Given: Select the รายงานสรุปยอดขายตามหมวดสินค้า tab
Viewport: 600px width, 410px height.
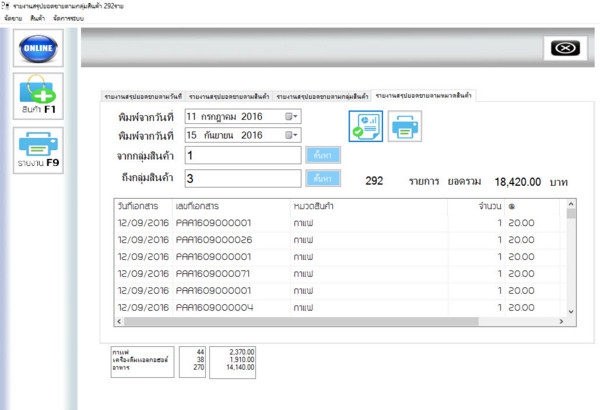Looking at the screenshot, I should pos(424,95).
